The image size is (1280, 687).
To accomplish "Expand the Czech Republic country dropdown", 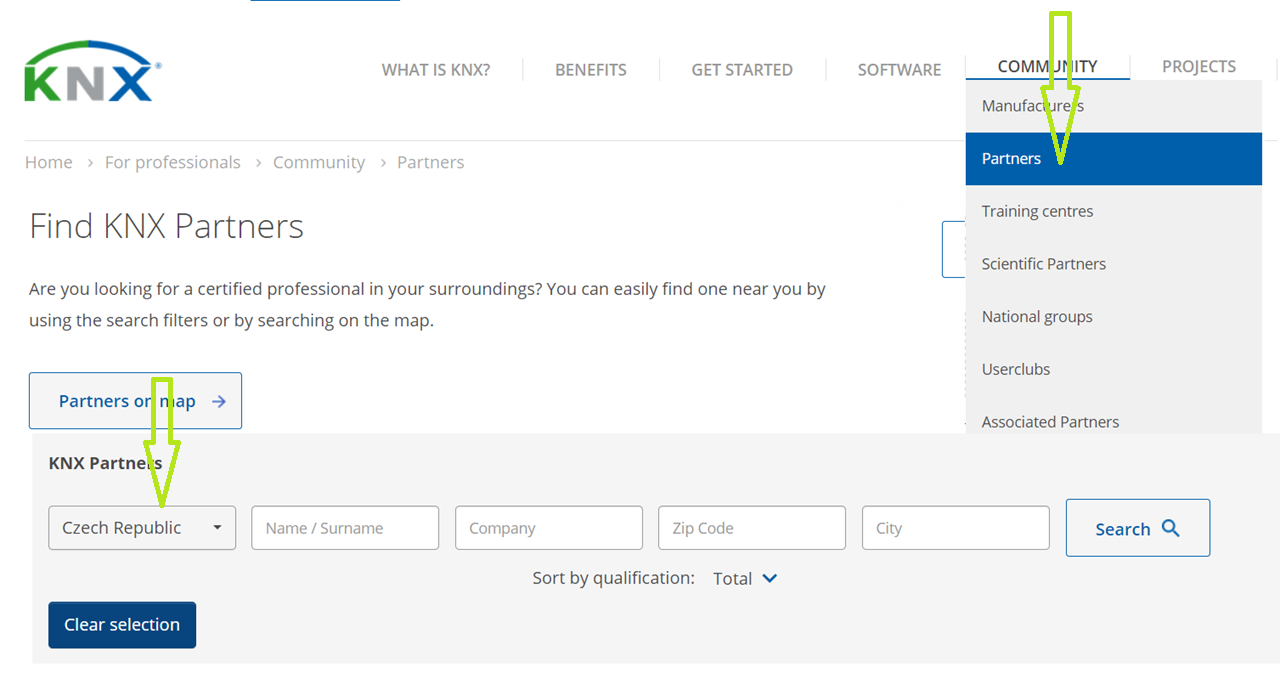I will (142, 528).
